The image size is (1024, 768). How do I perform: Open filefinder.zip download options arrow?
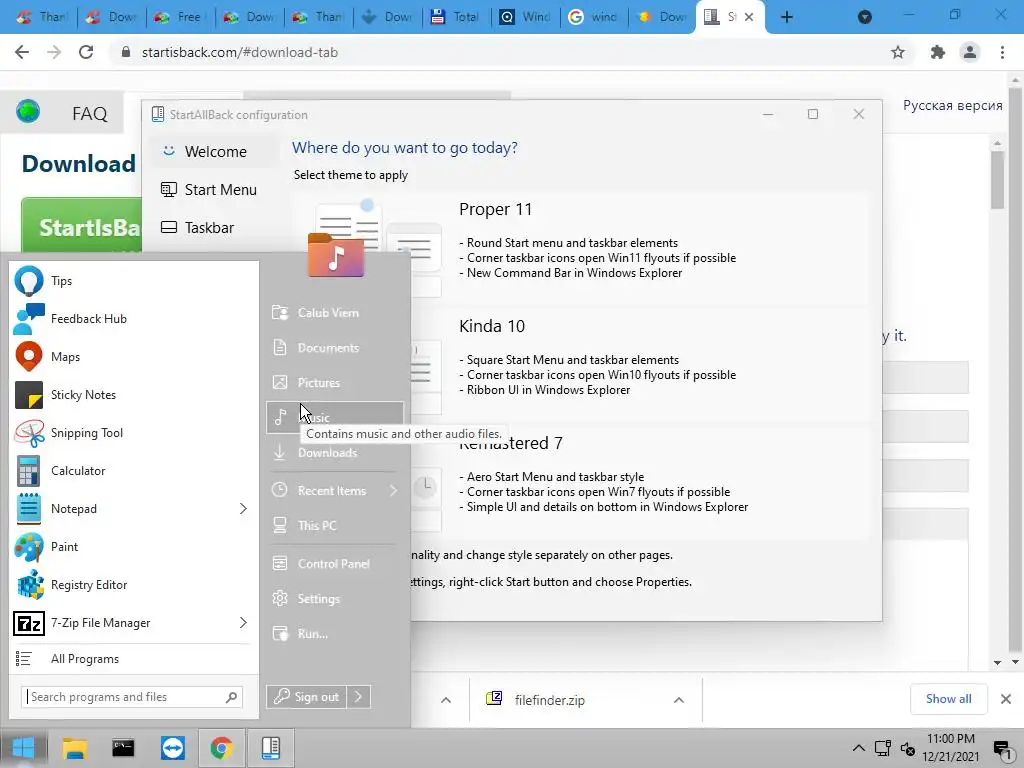pyautogui.click(x=679, y=700)
